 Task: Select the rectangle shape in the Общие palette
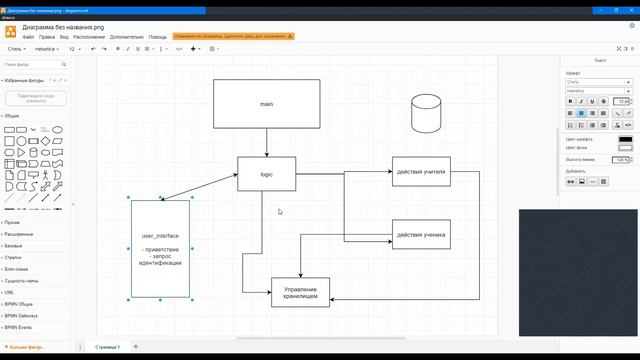[9, 130]
